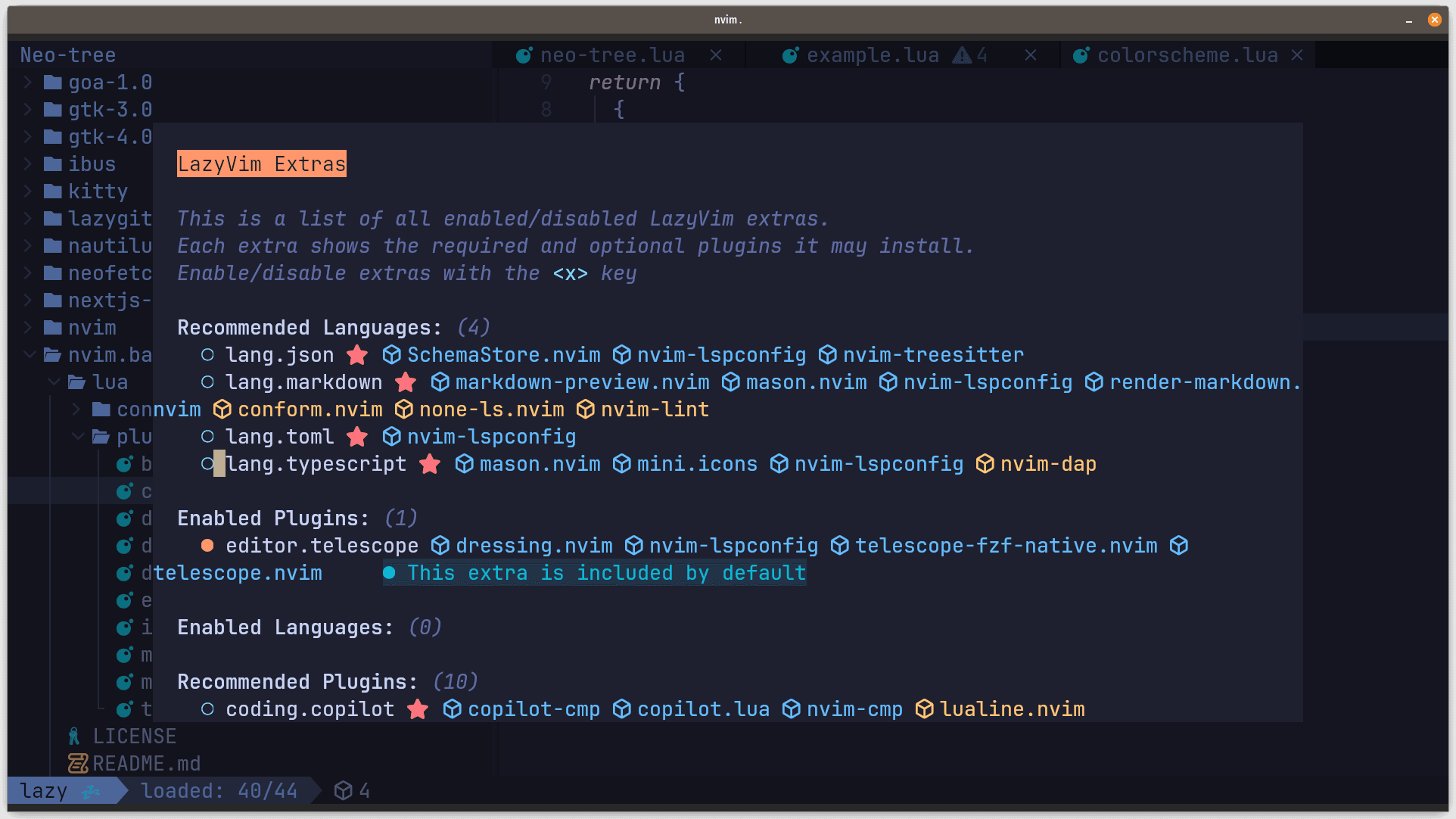Expand the goa-1.0 folder chevron
1456x819 pixels.
click(27, 83)
